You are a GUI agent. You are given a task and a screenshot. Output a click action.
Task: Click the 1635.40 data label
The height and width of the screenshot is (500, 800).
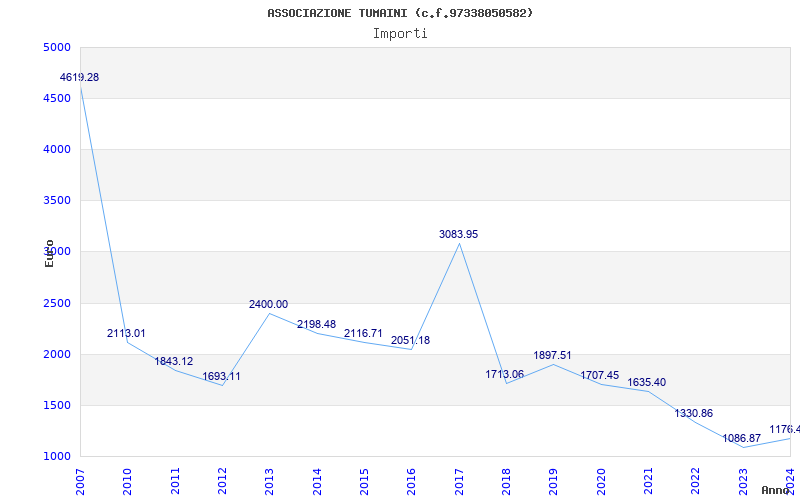[646, 382]
